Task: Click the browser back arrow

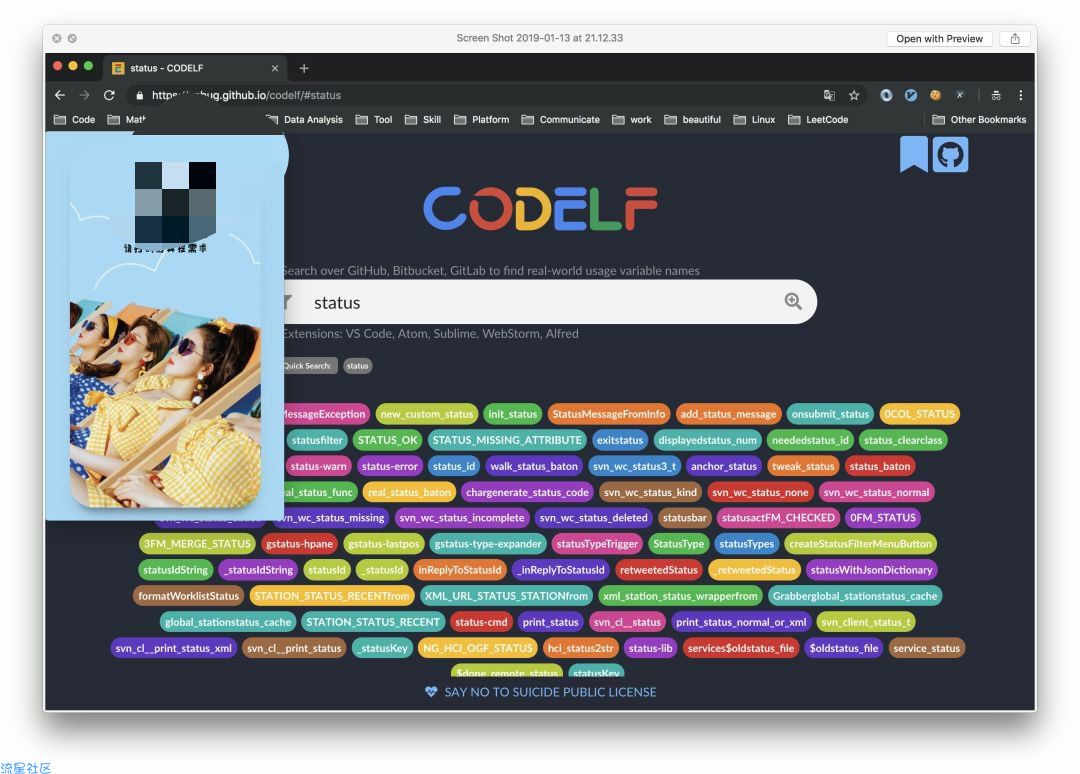Action: coord(60,95)
